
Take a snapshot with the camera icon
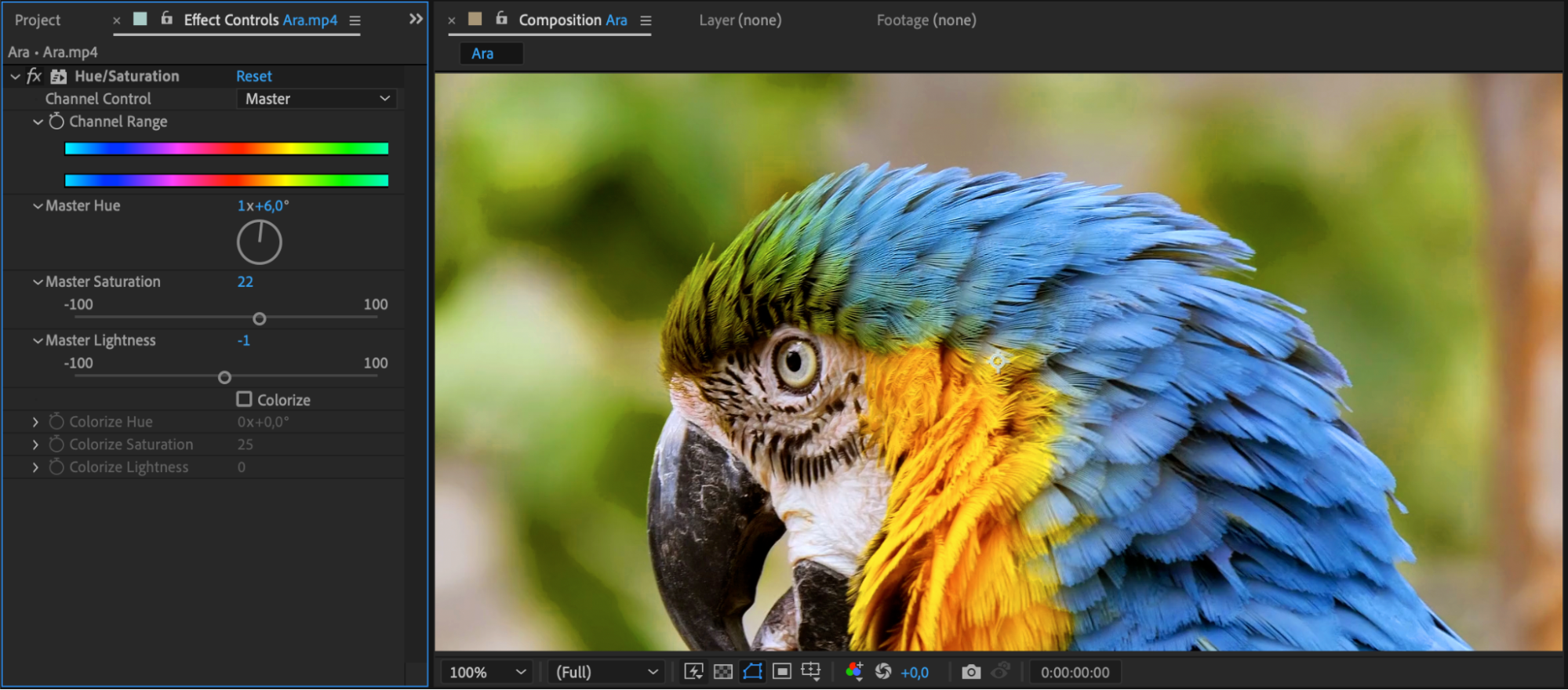click(x=971, y=672)
